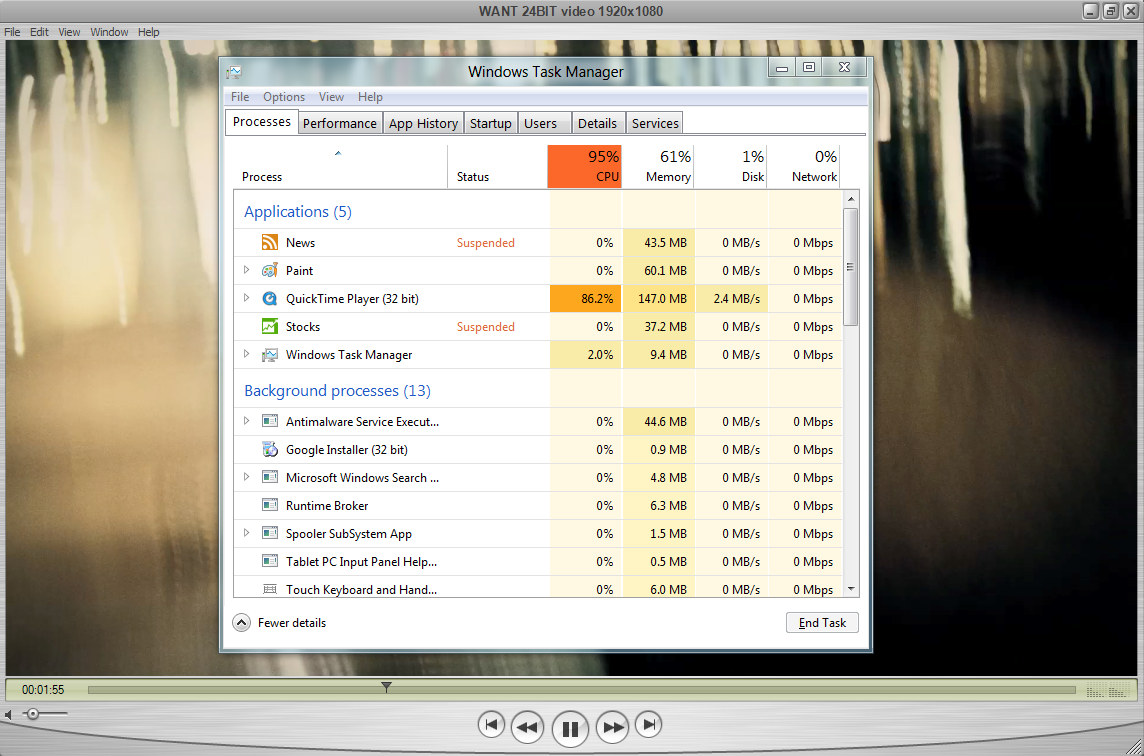The height and width of the screenshot is (756, 1144).
Task: Skip to beginning in QuickTime
Action: 492,725
